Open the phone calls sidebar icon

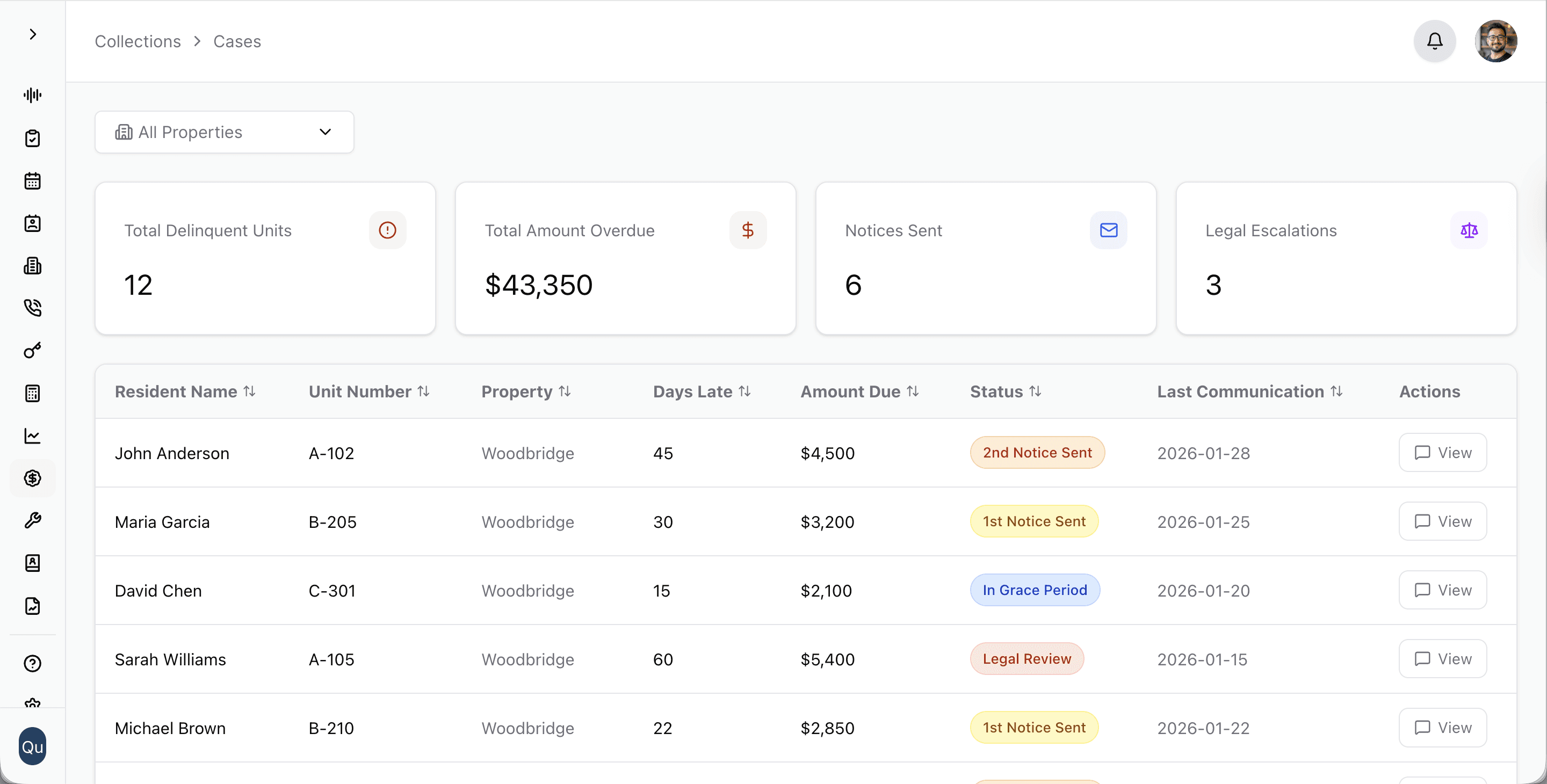tap(32, 308)
